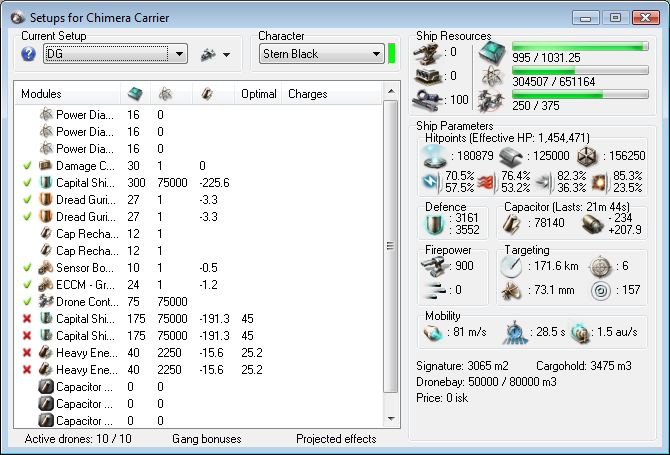Toggle the first Dread Guristas module checkmark

[x=27, y=200]
